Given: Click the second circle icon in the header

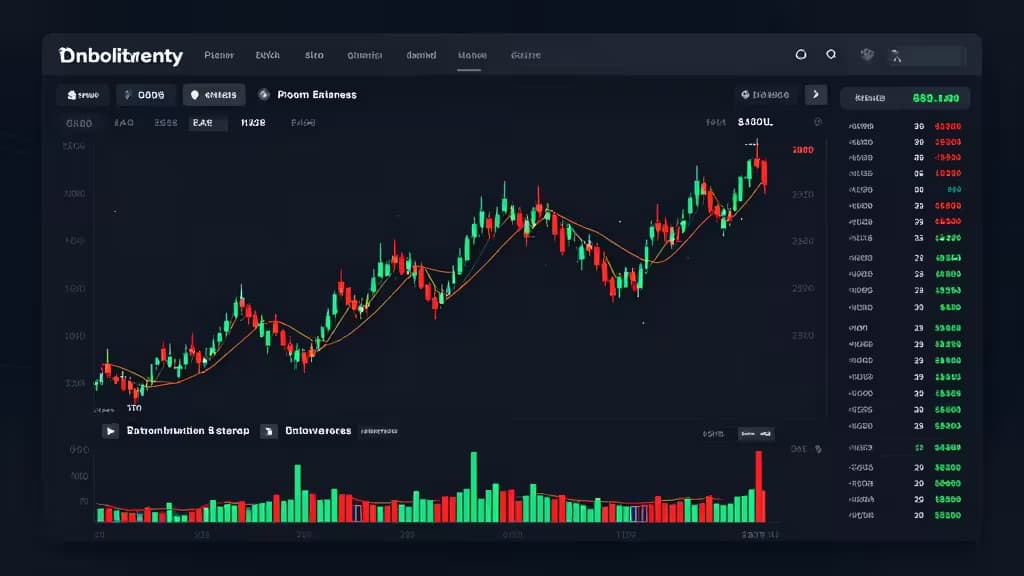Looking at the screenshot, I should coord(831,54).
